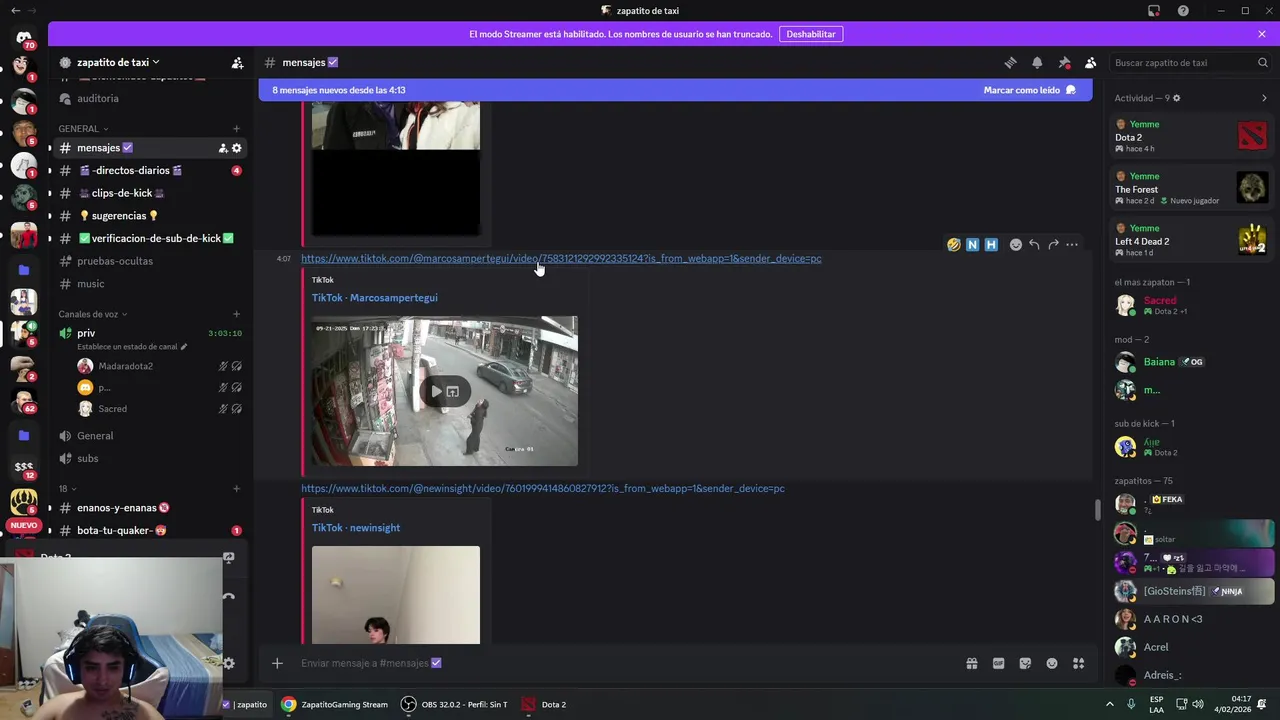This screenshot has width=1280, height=720.
Task: Collapse the Canales de voz category
Action: 95,314
